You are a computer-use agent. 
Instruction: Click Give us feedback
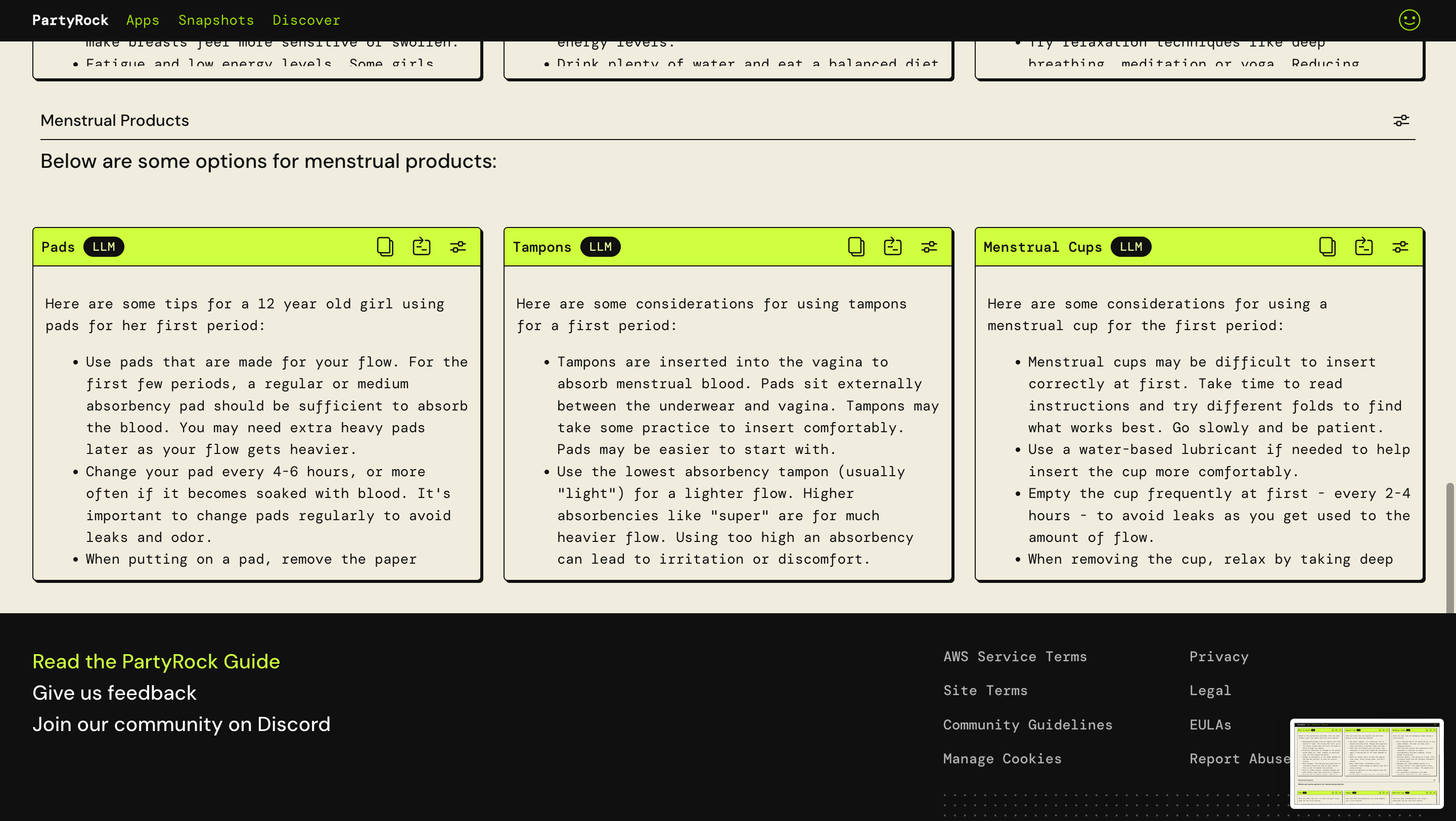tap(114, 693)
